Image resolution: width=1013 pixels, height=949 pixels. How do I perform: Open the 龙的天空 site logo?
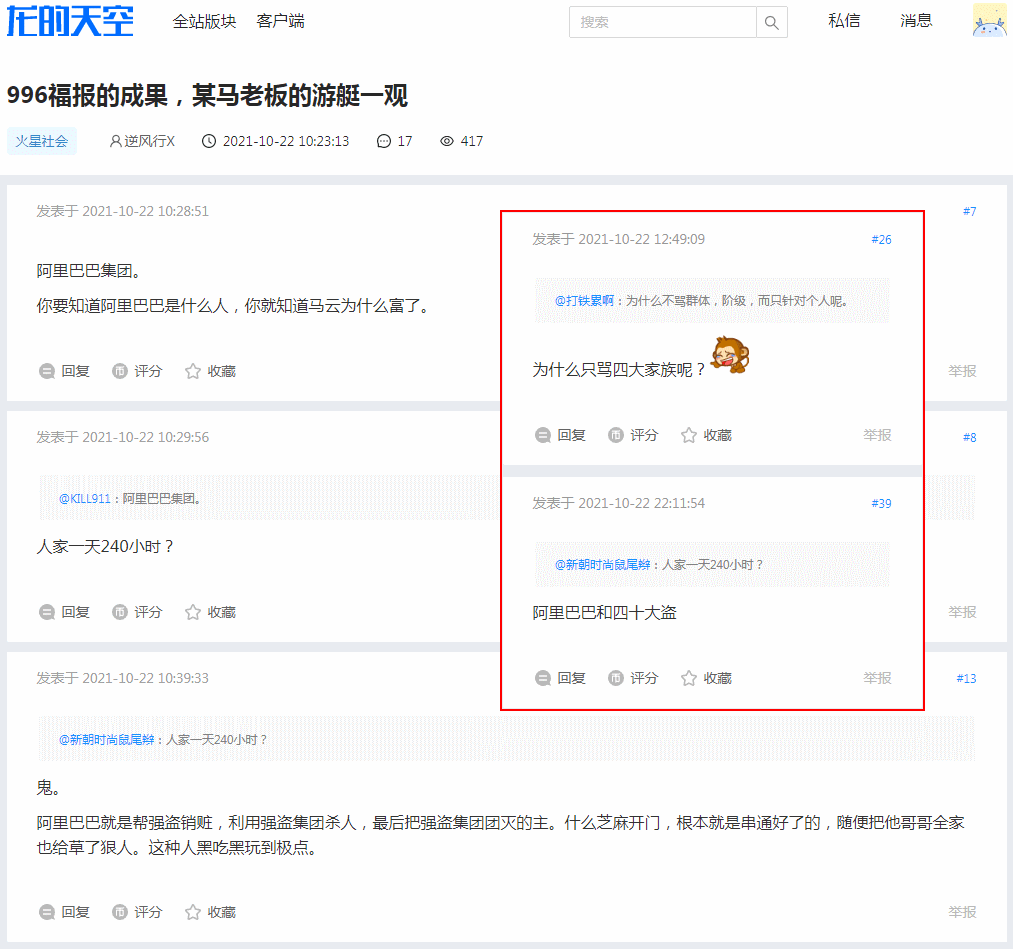click(70, 21)
